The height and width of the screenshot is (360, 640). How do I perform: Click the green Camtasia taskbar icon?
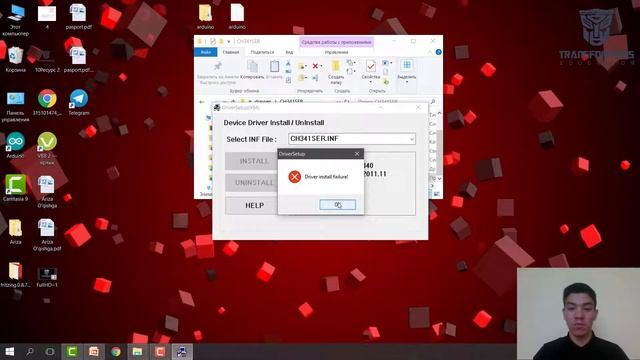pyautogui.click(x=72, y=351)
